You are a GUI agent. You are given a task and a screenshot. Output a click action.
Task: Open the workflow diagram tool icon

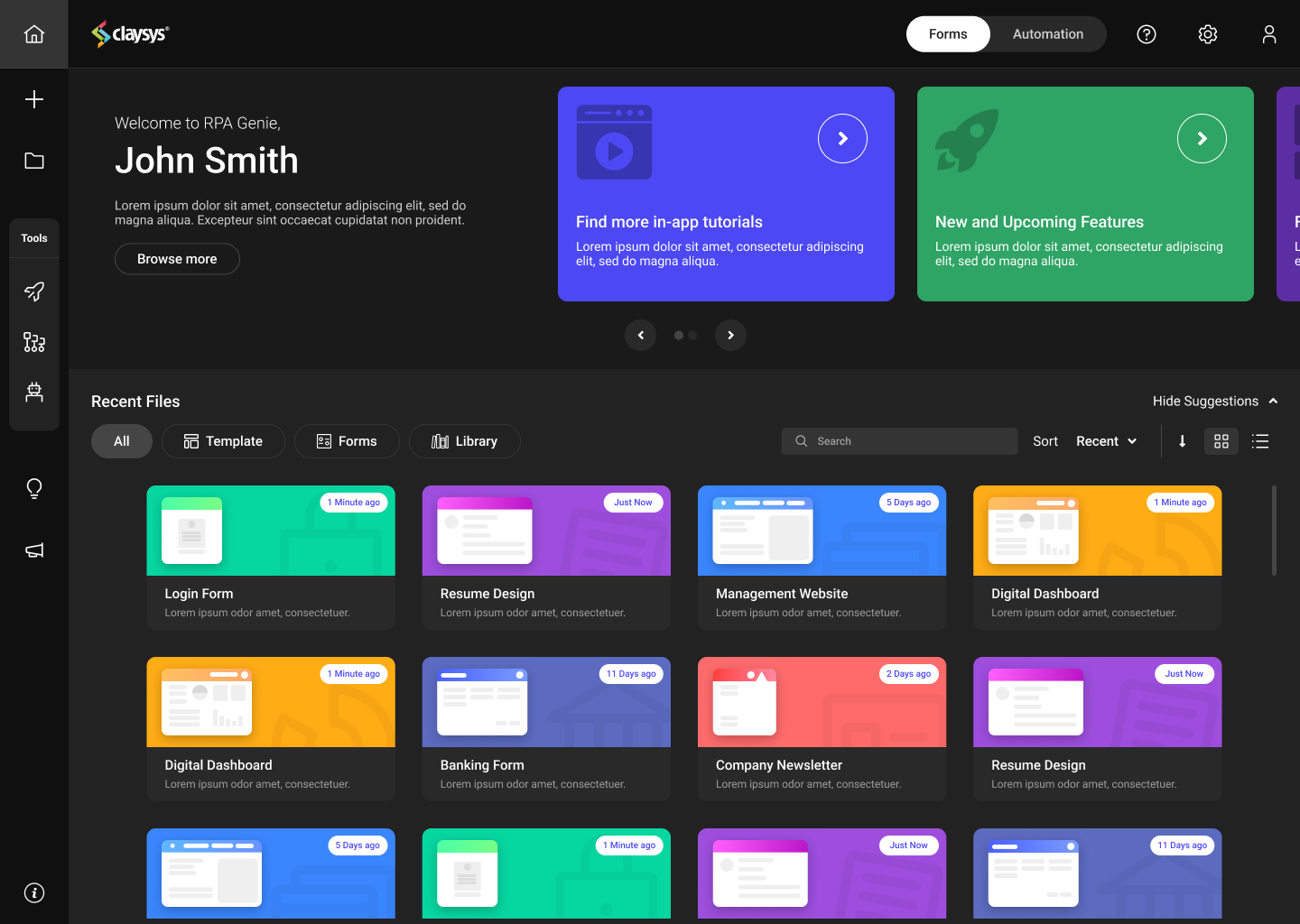coord(34,342)
